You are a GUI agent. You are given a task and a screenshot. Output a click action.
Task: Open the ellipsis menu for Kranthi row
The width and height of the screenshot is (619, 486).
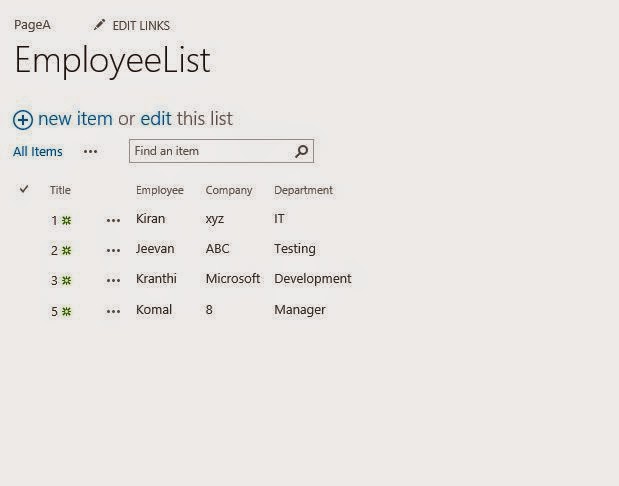[x=113, y=280]
